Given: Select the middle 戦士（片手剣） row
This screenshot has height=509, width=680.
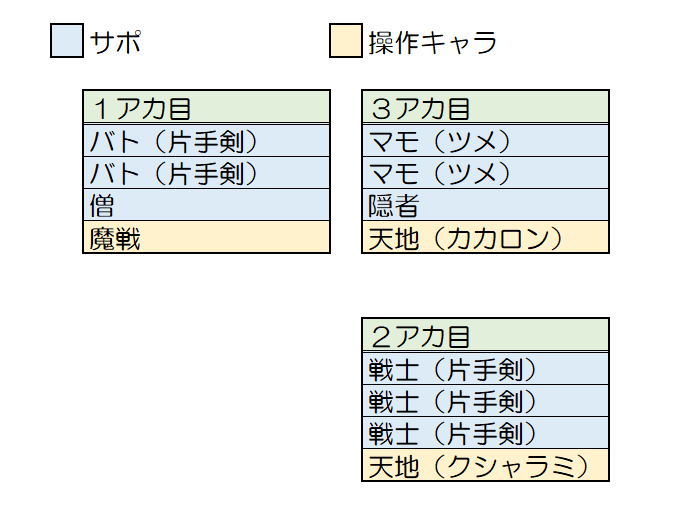Looking at the screenshot, I should coord(485,401).
